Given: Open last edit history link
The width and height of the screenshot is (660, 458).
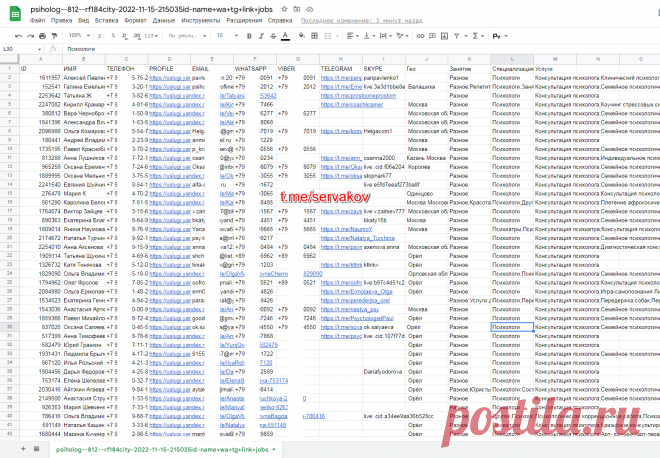Looking at the screenshot, I should 362,21.
